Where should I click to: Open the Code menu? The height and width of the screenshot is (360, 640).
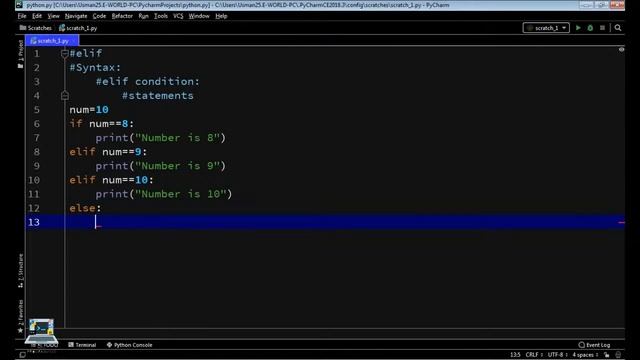pos(99,16)
